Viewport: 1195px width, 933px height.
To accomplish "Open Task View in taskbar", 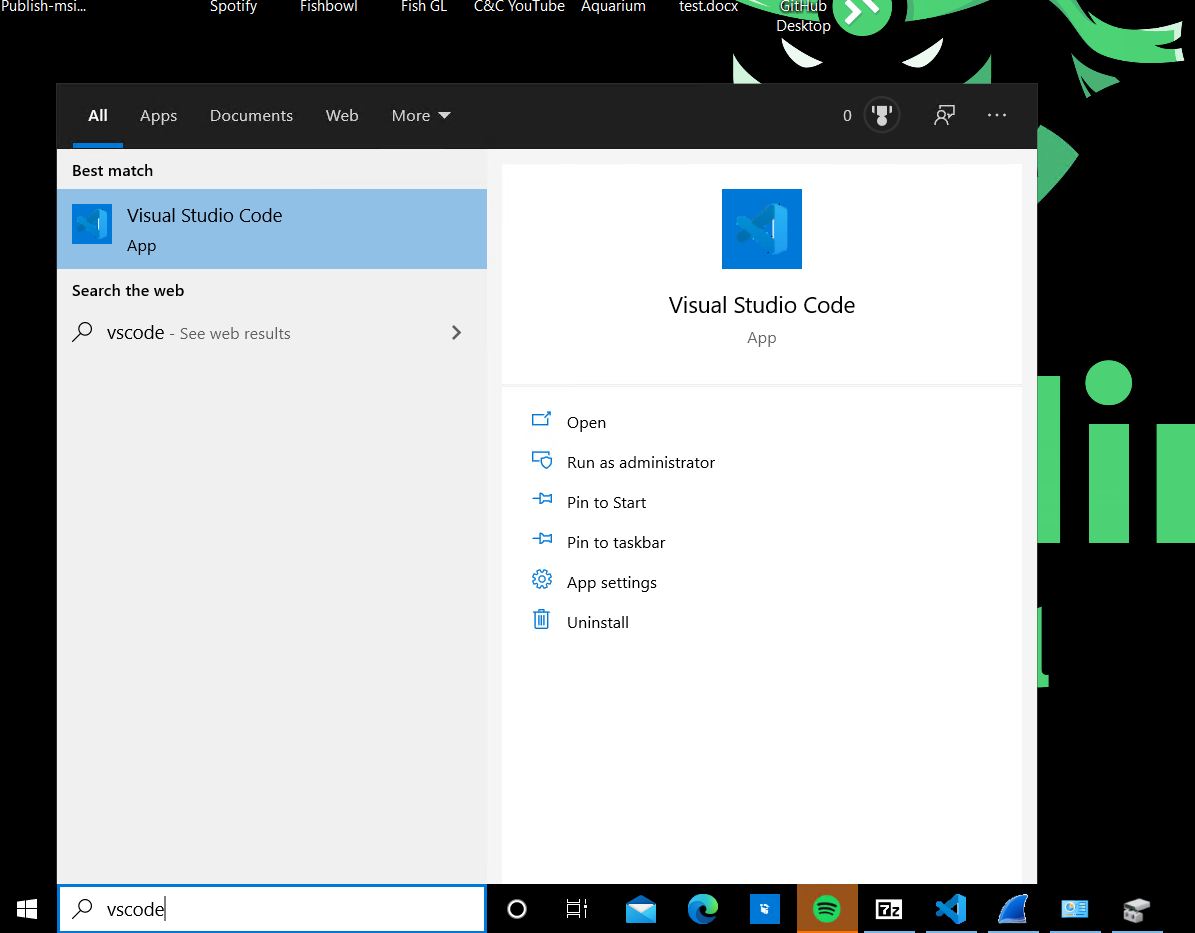I will pyautogui.click(x=577, y=909).
